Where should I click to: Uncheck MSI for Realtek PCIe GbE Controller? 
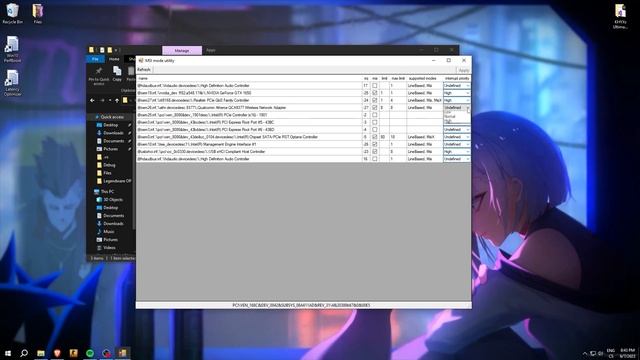pos(375,100)
